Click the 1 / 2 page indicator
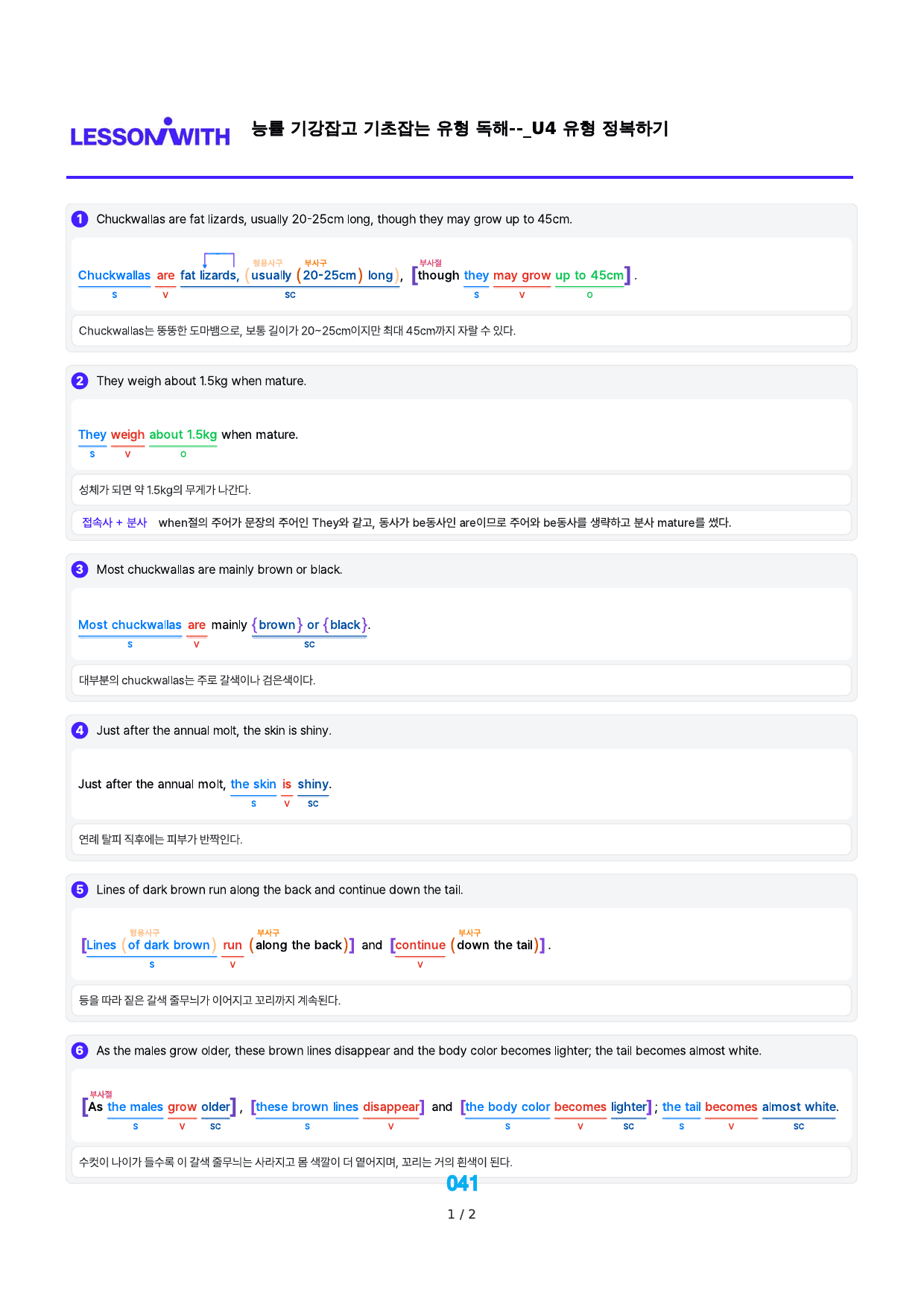The image size is (924, 1307). 461,1215
